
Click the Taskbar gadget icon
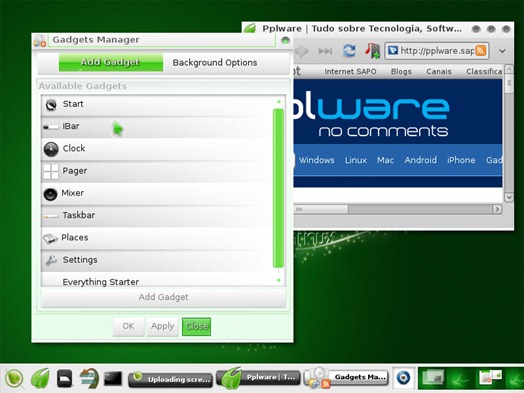[51, 217]
